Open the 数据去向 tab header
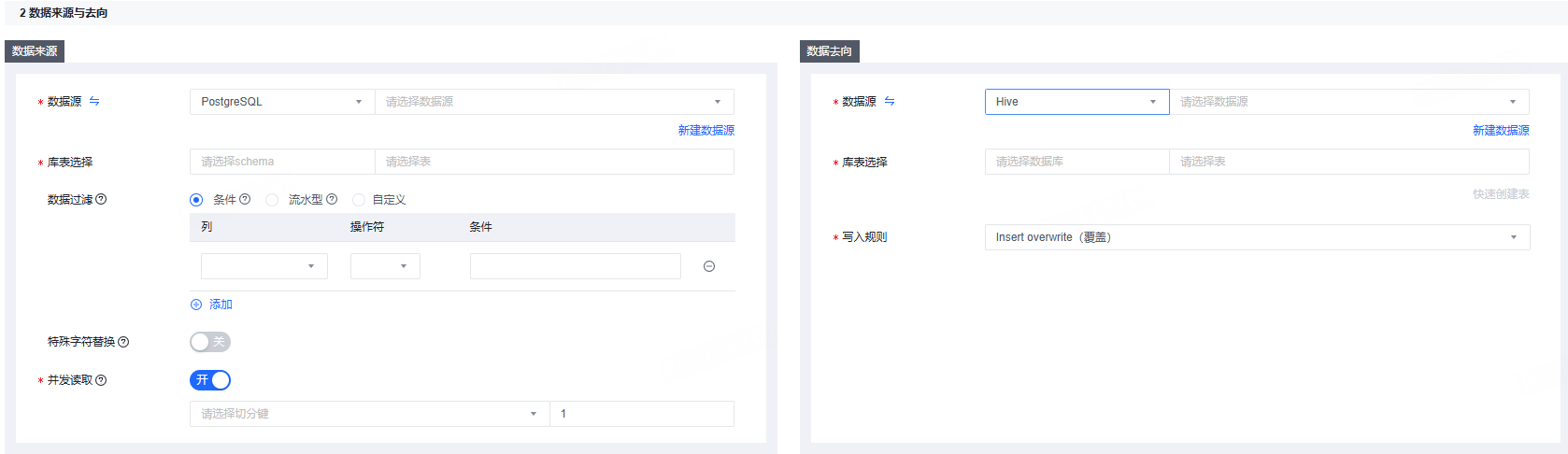 (830, 51)
